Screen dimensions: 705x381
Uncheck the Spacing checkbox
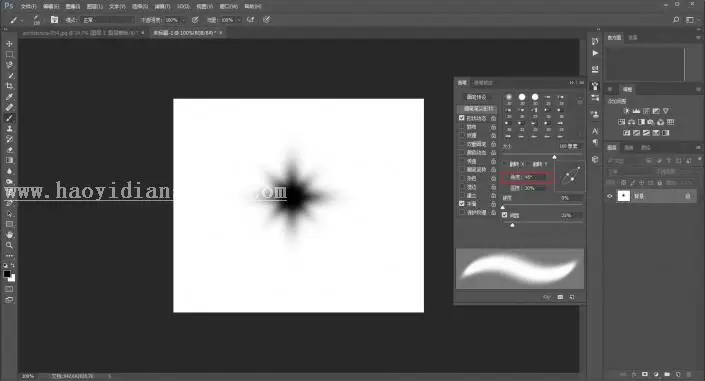click(x=505, y=215)
